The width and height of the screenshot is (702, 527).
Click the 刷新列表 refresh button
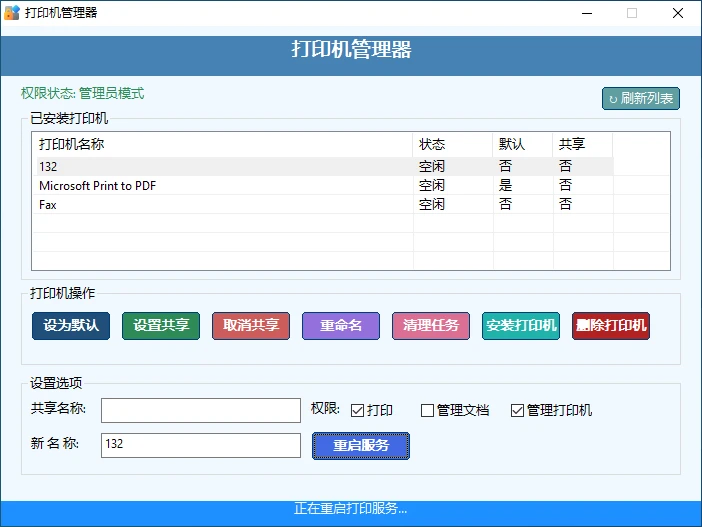click(641, 98)
